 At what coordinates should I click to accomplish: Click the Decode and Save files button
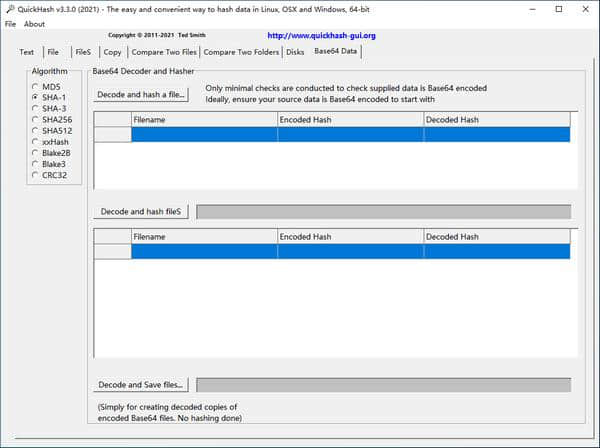coord(141,384)
